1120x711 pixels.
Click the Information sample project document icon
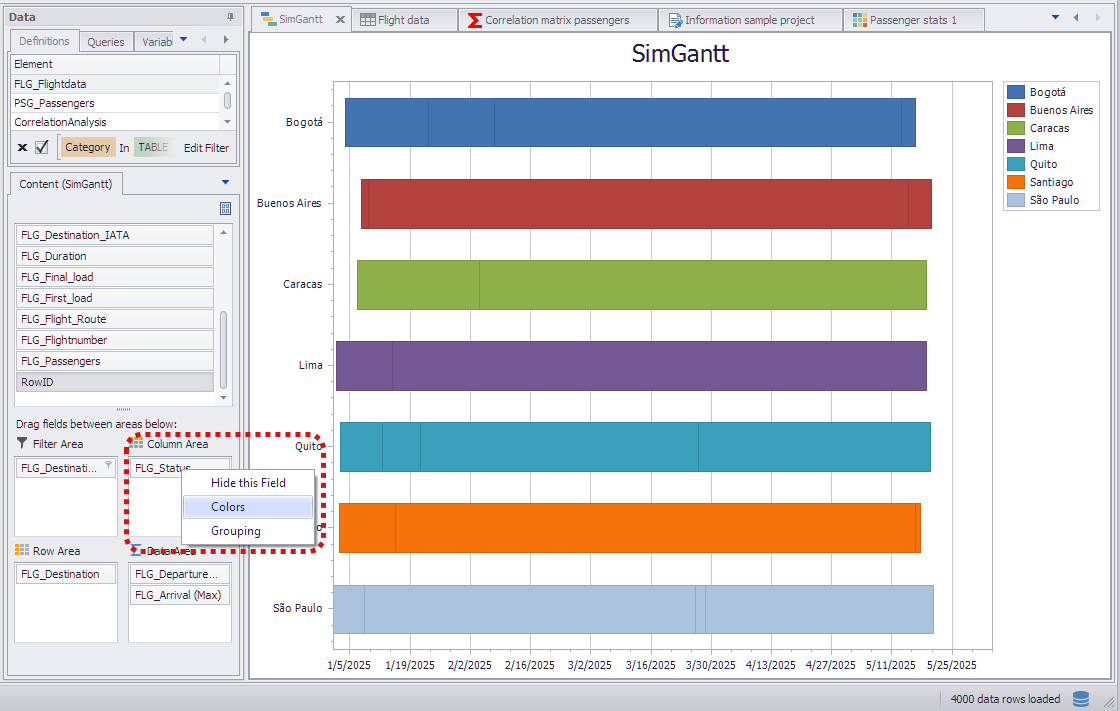pos(675,20)
